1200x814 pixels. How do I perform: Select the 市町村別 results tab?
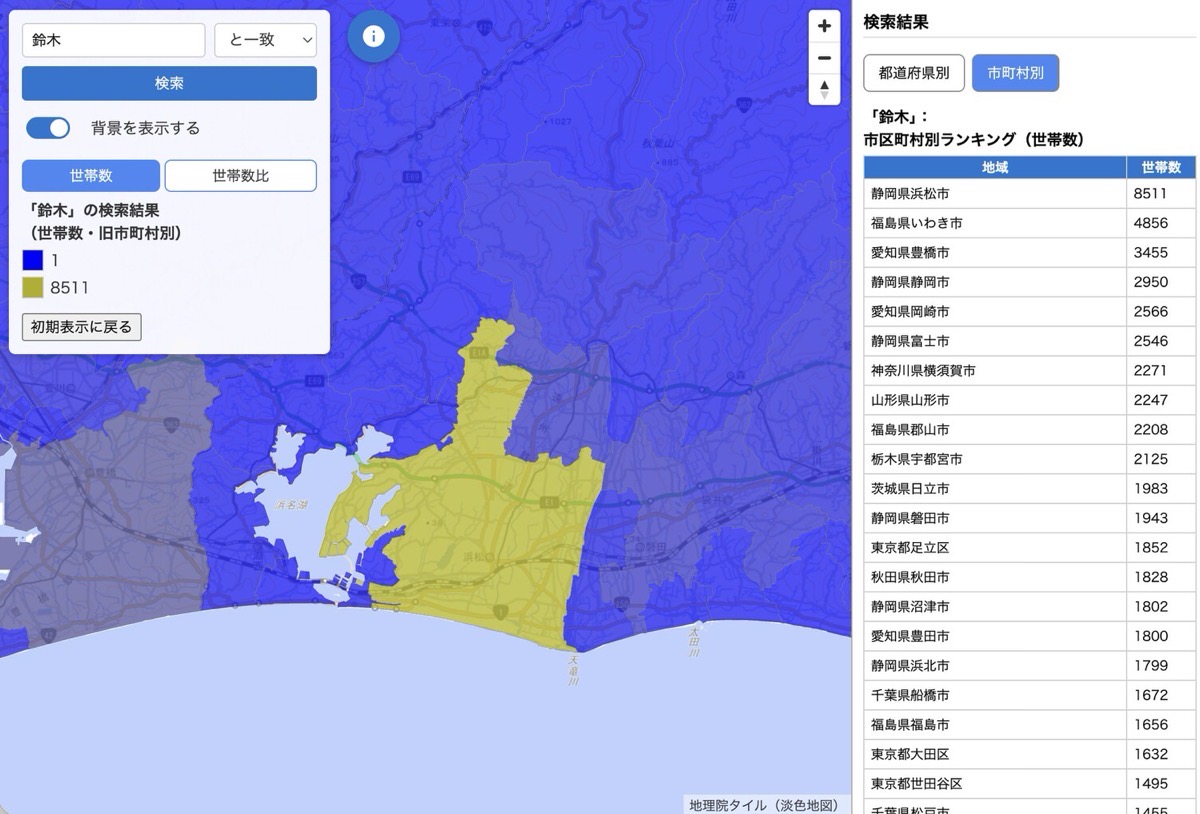[x=1015, y=73]
